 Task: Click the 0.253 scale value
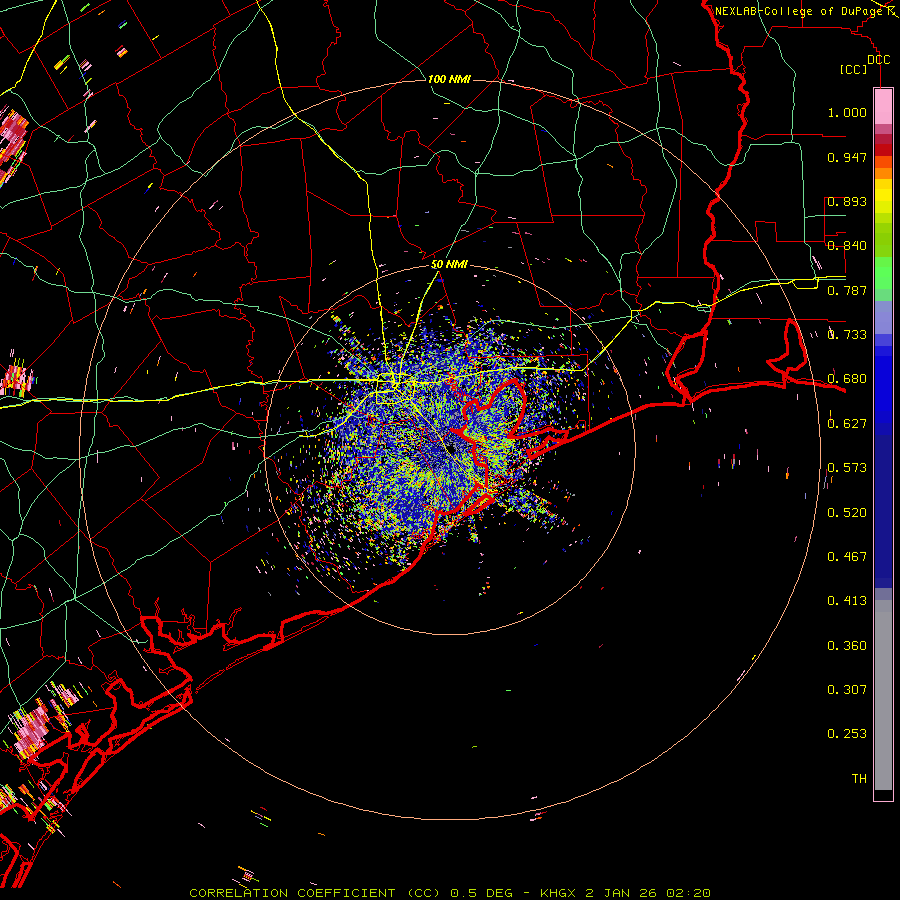847,734
